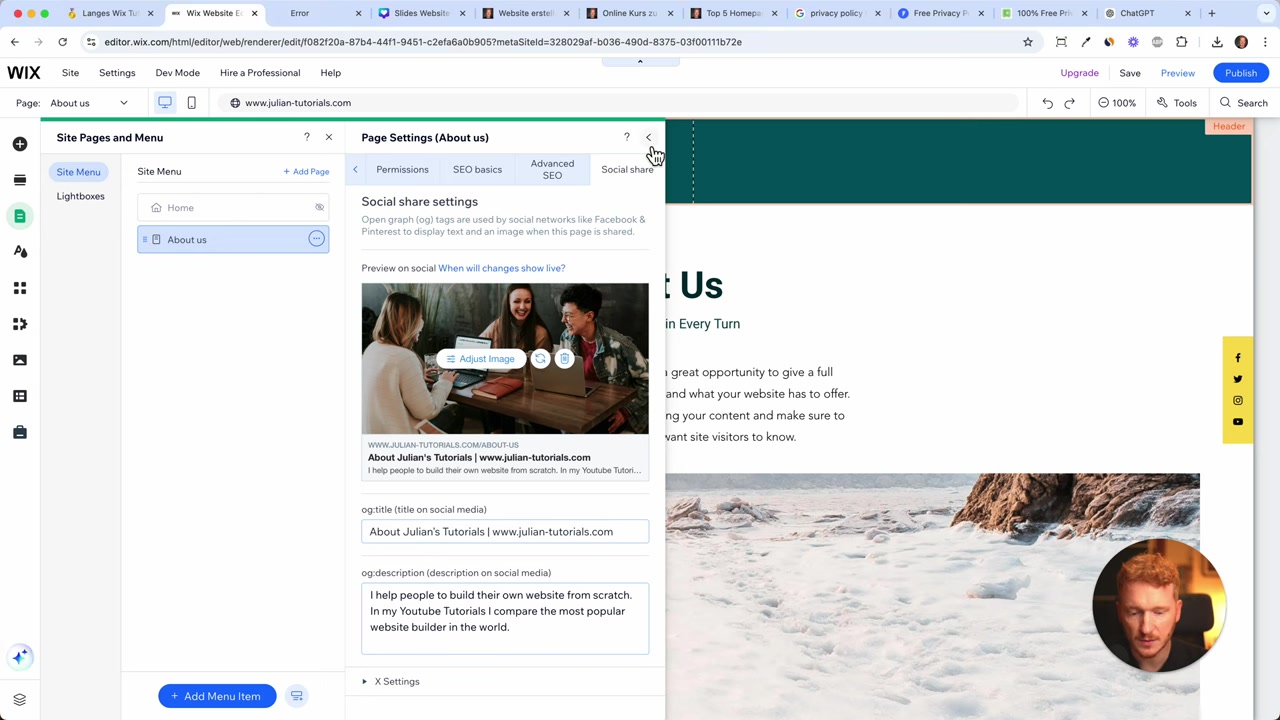Open the Add Elements plus icon in left sidebar
The image size is (1280, 720).
(20, 144)
